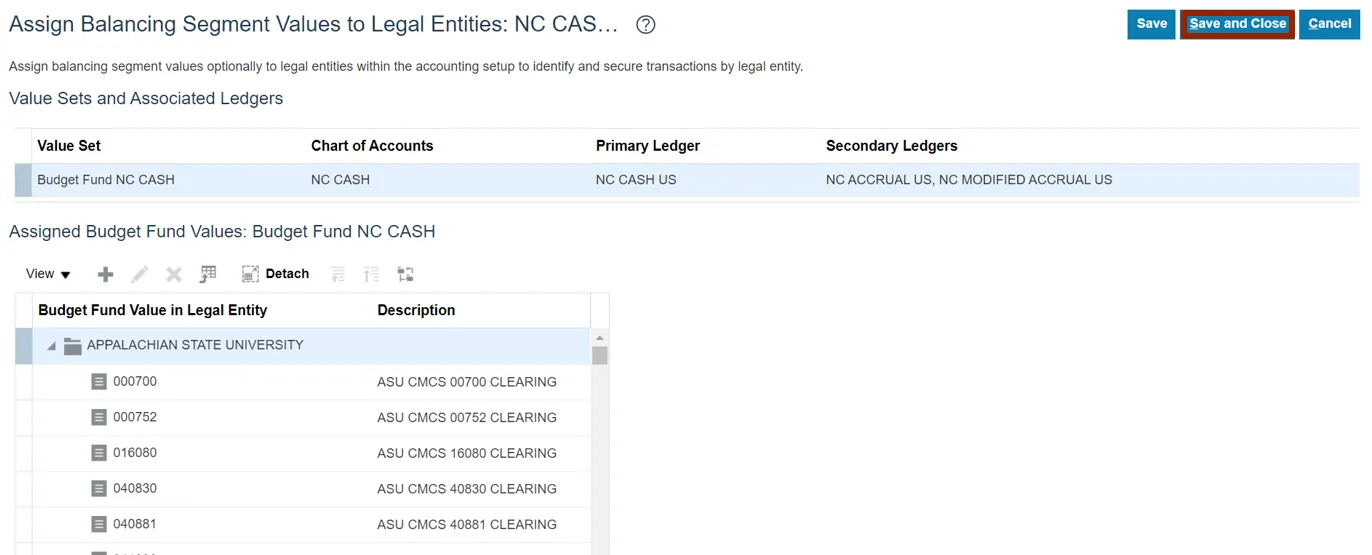Viewport: 1372px width, 555px height.
Task: Click the Edit pencil toolbar icon
Action: pyautogui.click(x=140, y=274)
